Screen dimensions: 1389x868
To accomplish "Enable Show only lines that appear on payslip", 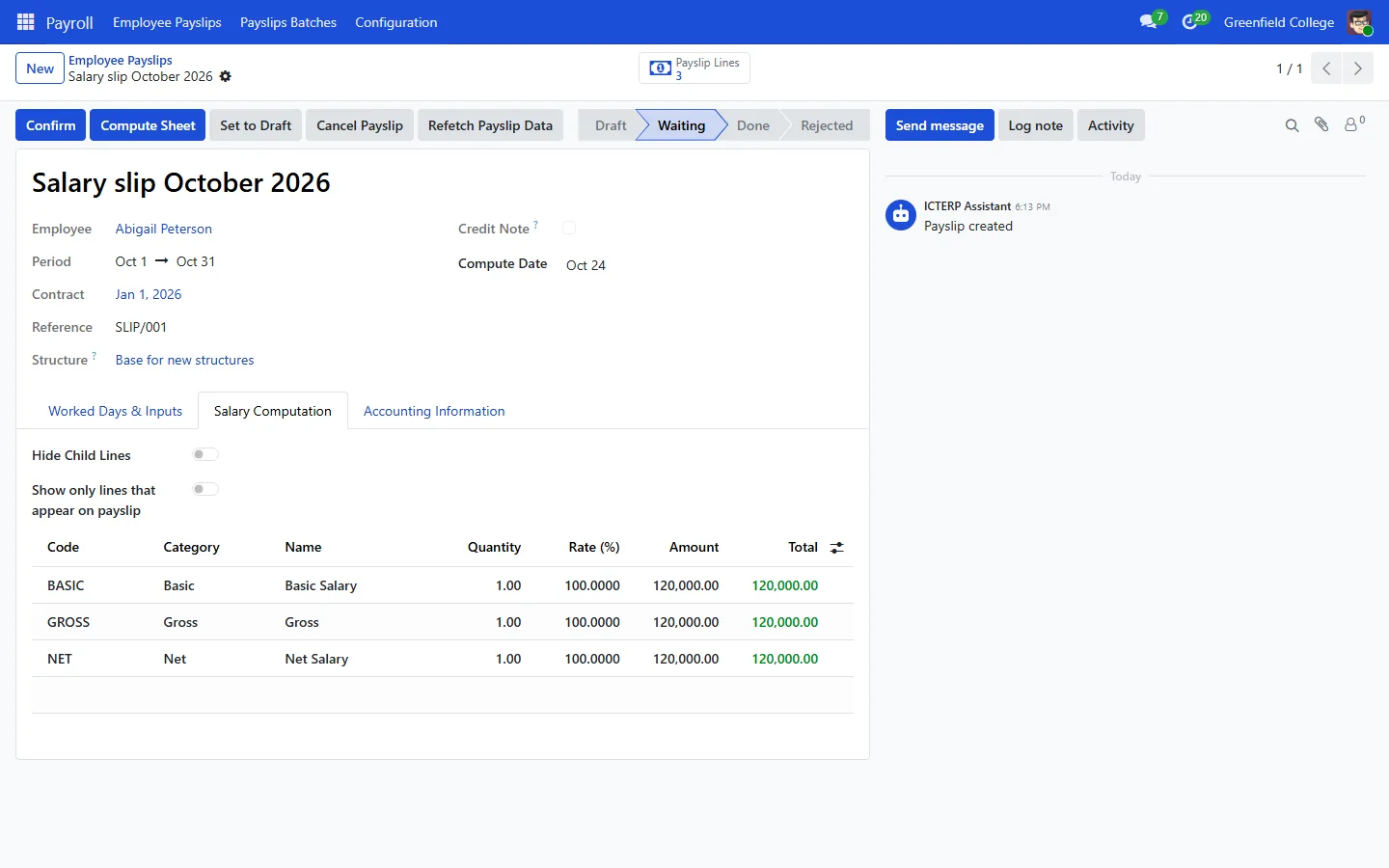I will 205,489.
